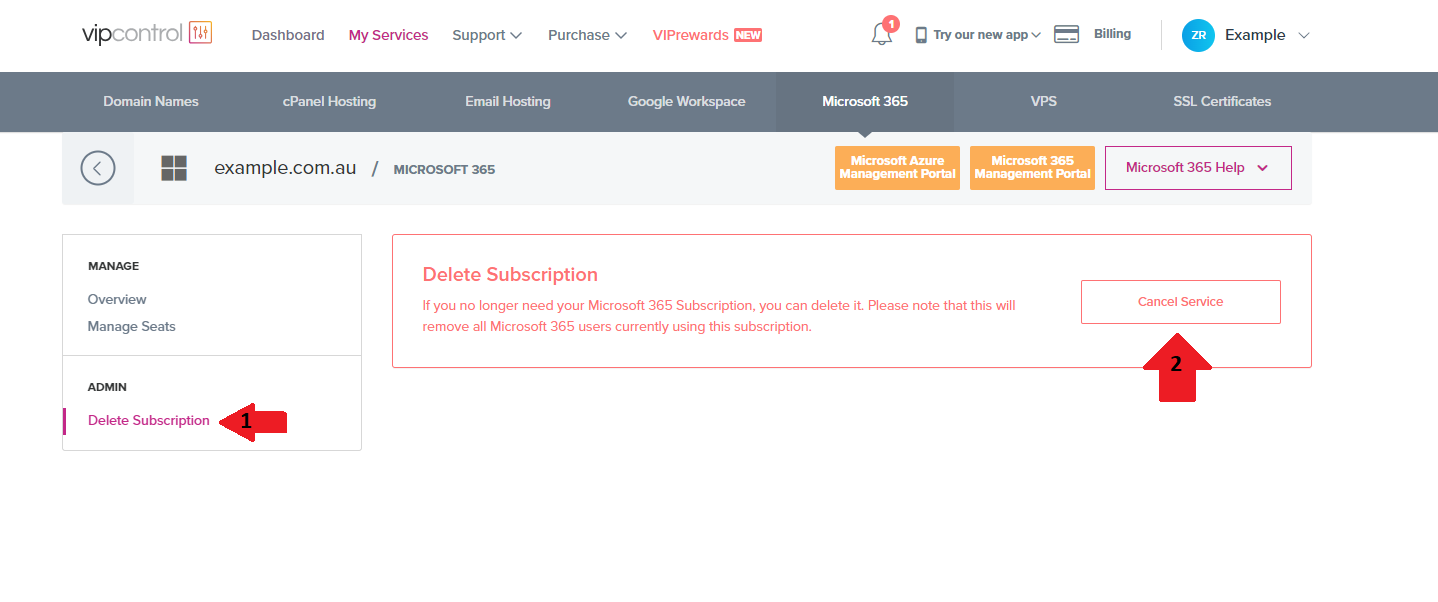Switch to cPanel Hosting tab
Viewport: 1438px width, 602px height.
[x=329, y=101]
